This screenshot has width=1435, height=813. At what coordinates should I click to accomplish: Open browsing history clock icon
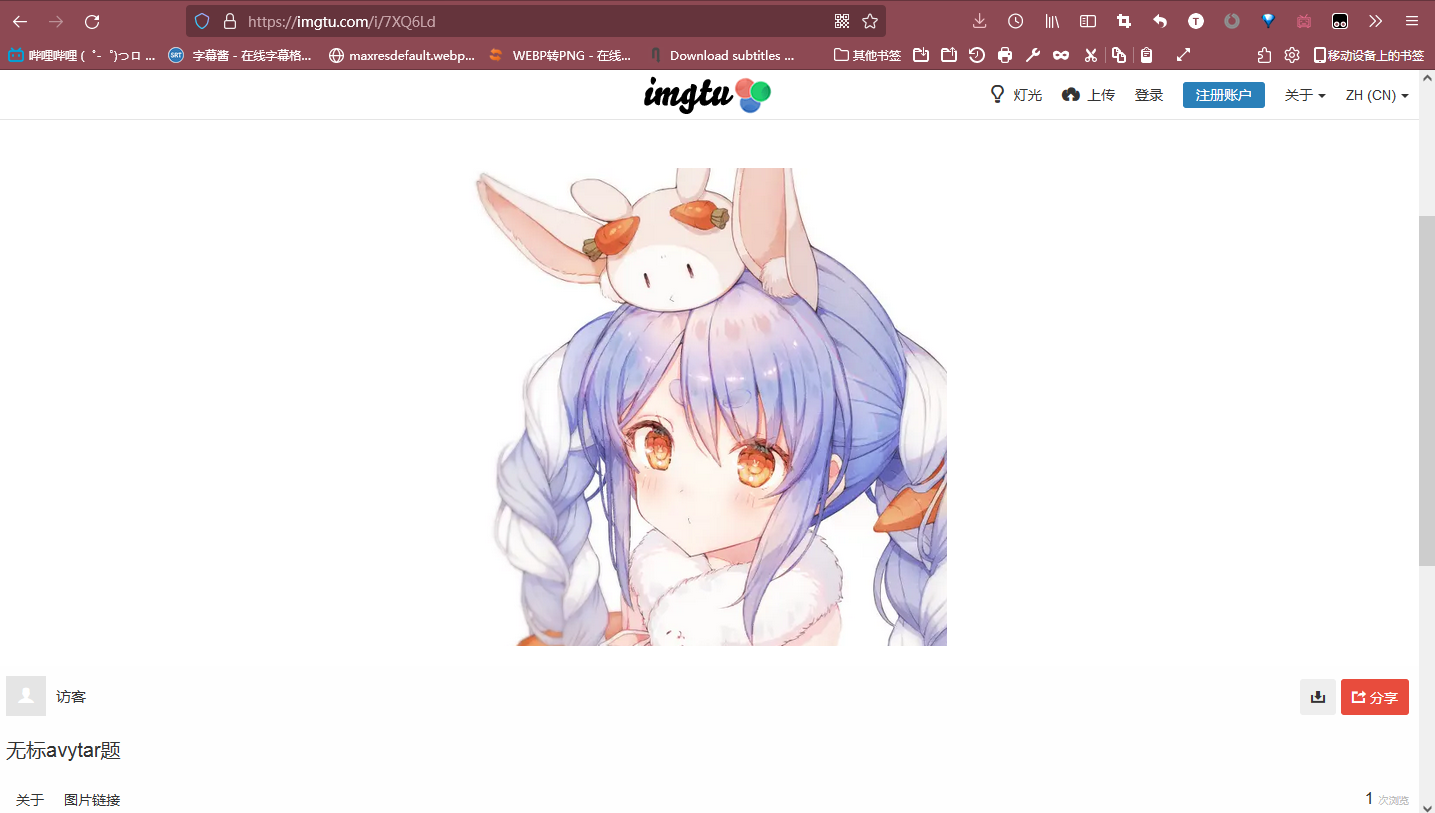[x=1016, y=21]
